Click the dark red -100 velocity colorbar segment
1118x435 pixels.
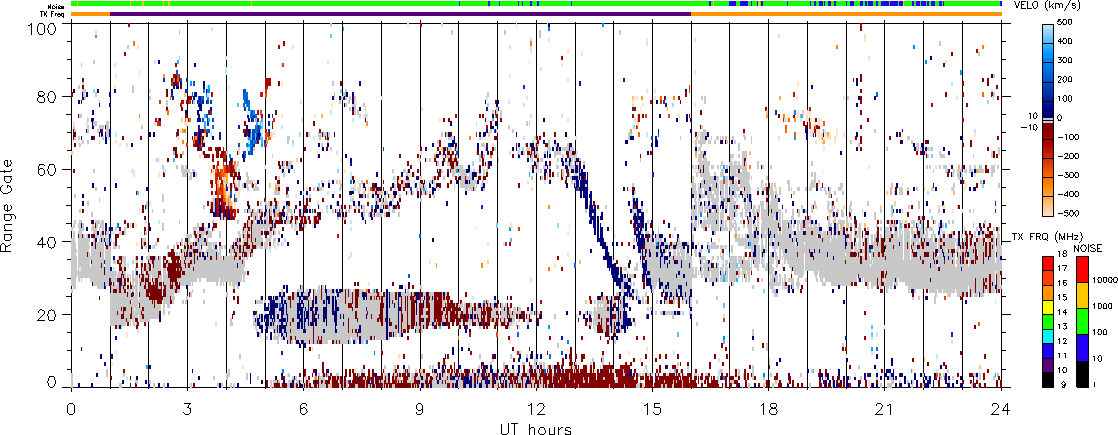pyautogui.click(x=1050, y=136)
